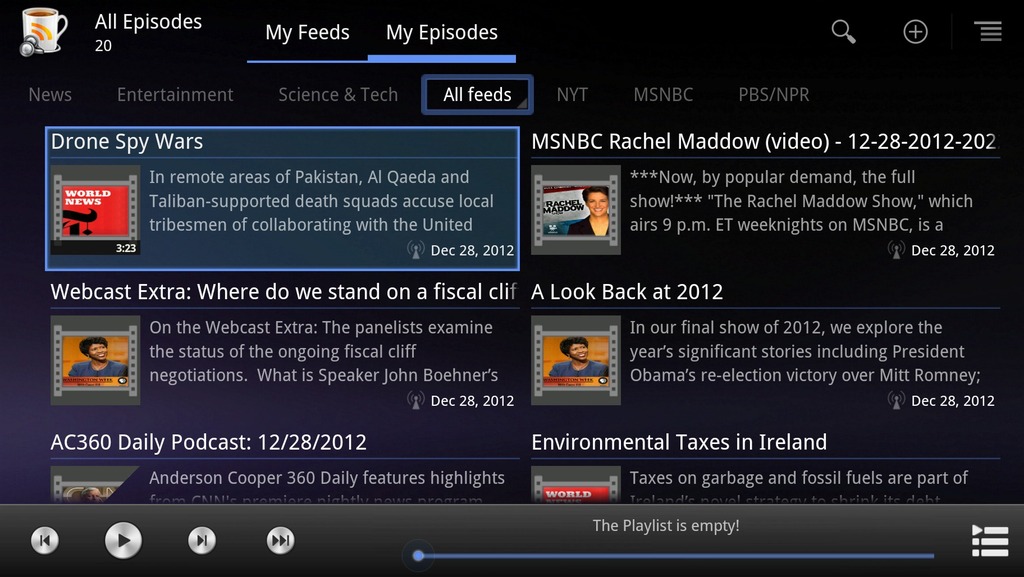Open MSNBC Rachel Maddow (video) episode title
Screen dimensions: 1024x577
pyautogui.click(x=764, y=142)
